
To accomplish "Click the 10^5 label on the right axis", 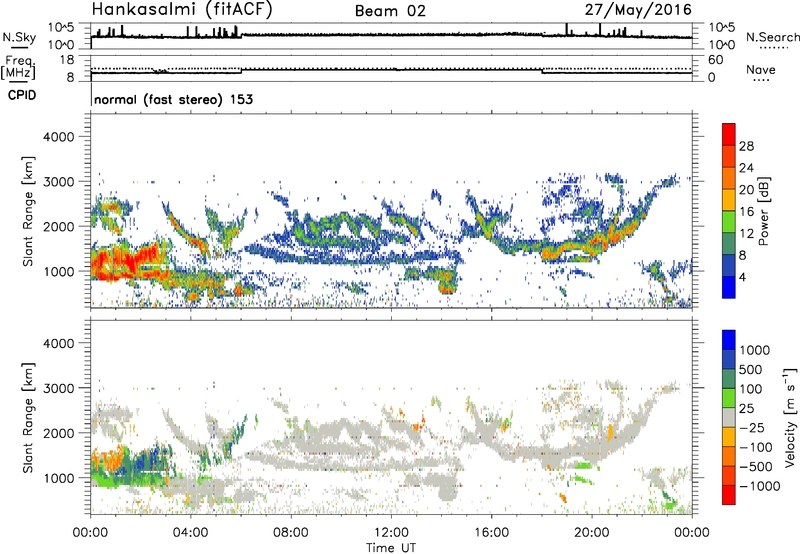I will 721,28.
